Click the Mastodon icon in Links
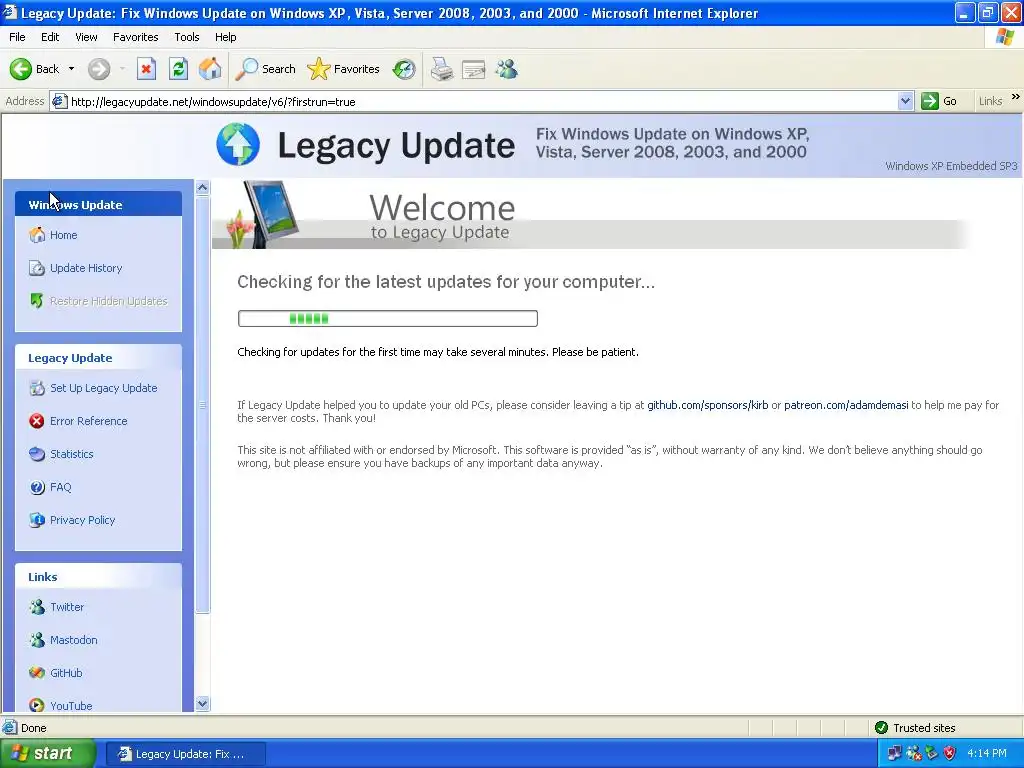The height and width of the screenshot is (768, 1024). 37,639
